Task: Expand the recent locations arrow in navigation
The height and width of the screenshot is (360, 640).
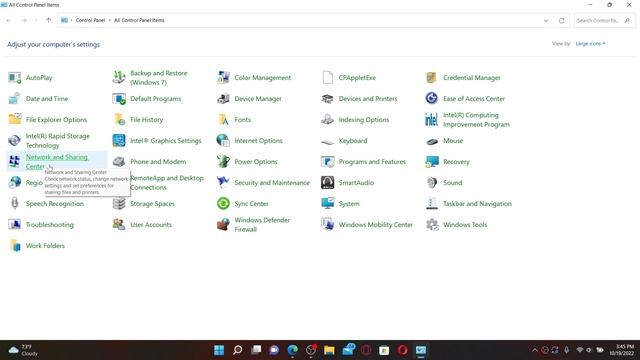Action: (36, 20)
